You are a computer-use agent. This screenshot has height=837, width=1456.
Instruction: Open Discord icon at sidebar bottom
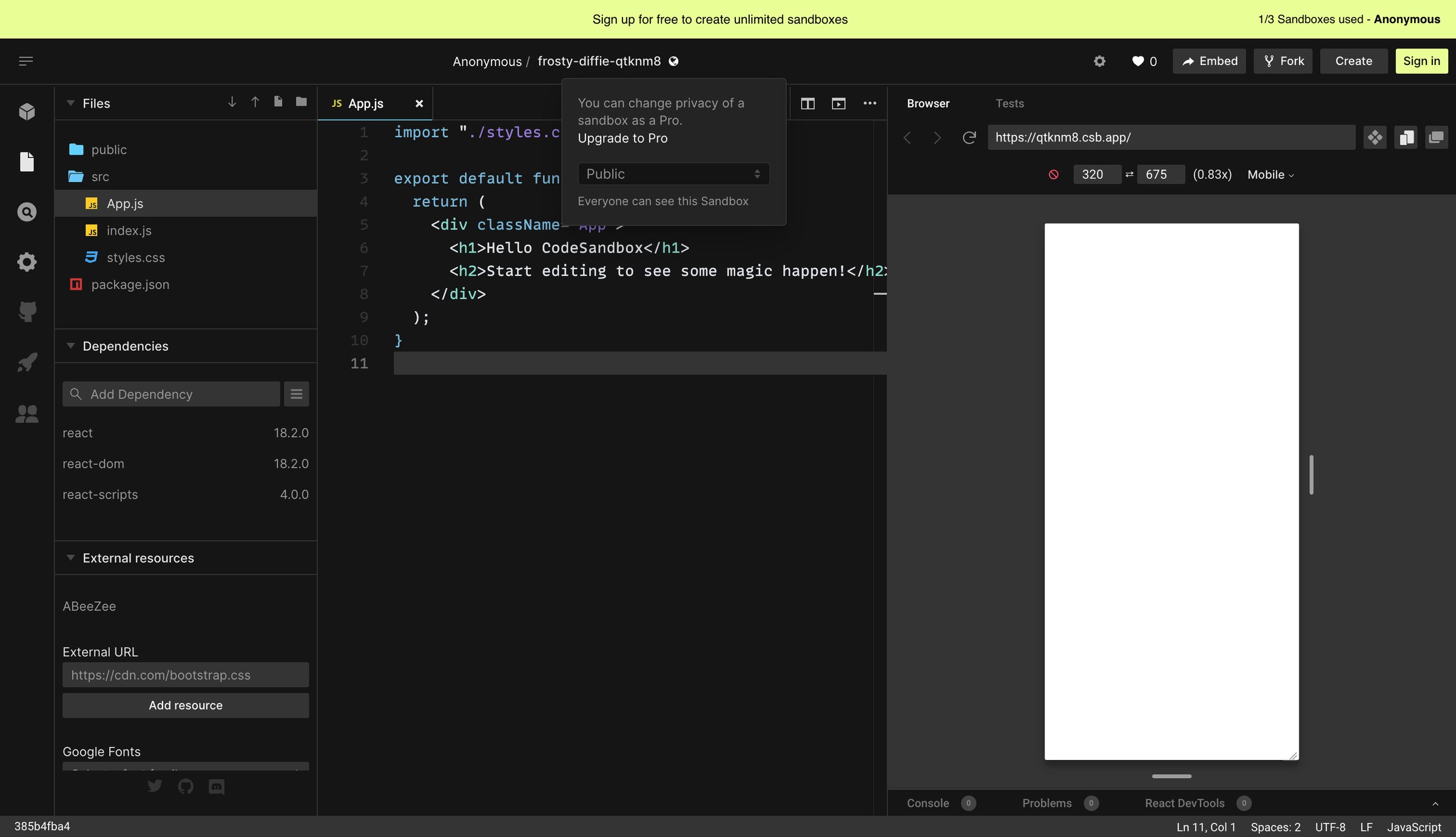[217, 787]
